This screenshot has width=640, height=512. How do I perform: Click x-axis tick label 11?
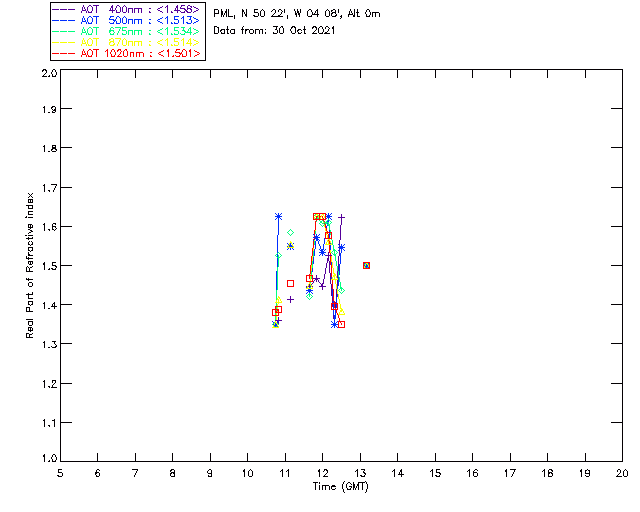pos(285,473)
